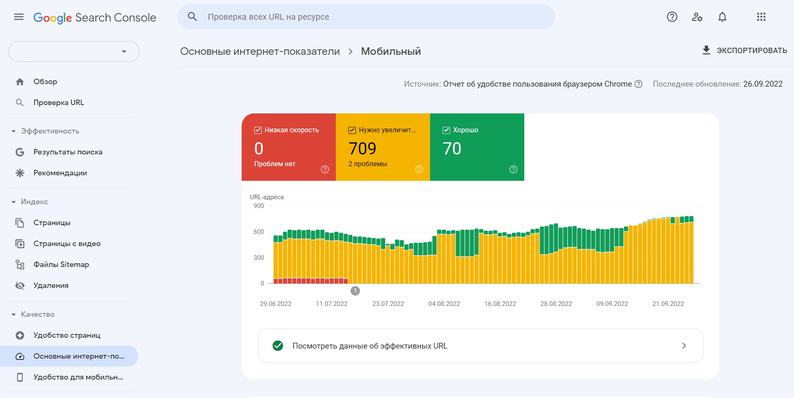Click the date 26.09.2022 last update
Image resolution: width=794 pixels, height=398 pixels.
tap(763, 84)
